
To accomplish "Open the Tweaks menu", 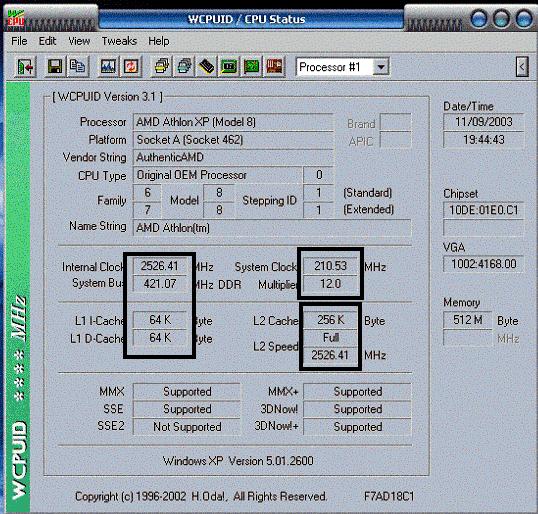I will tap(119, 41).
